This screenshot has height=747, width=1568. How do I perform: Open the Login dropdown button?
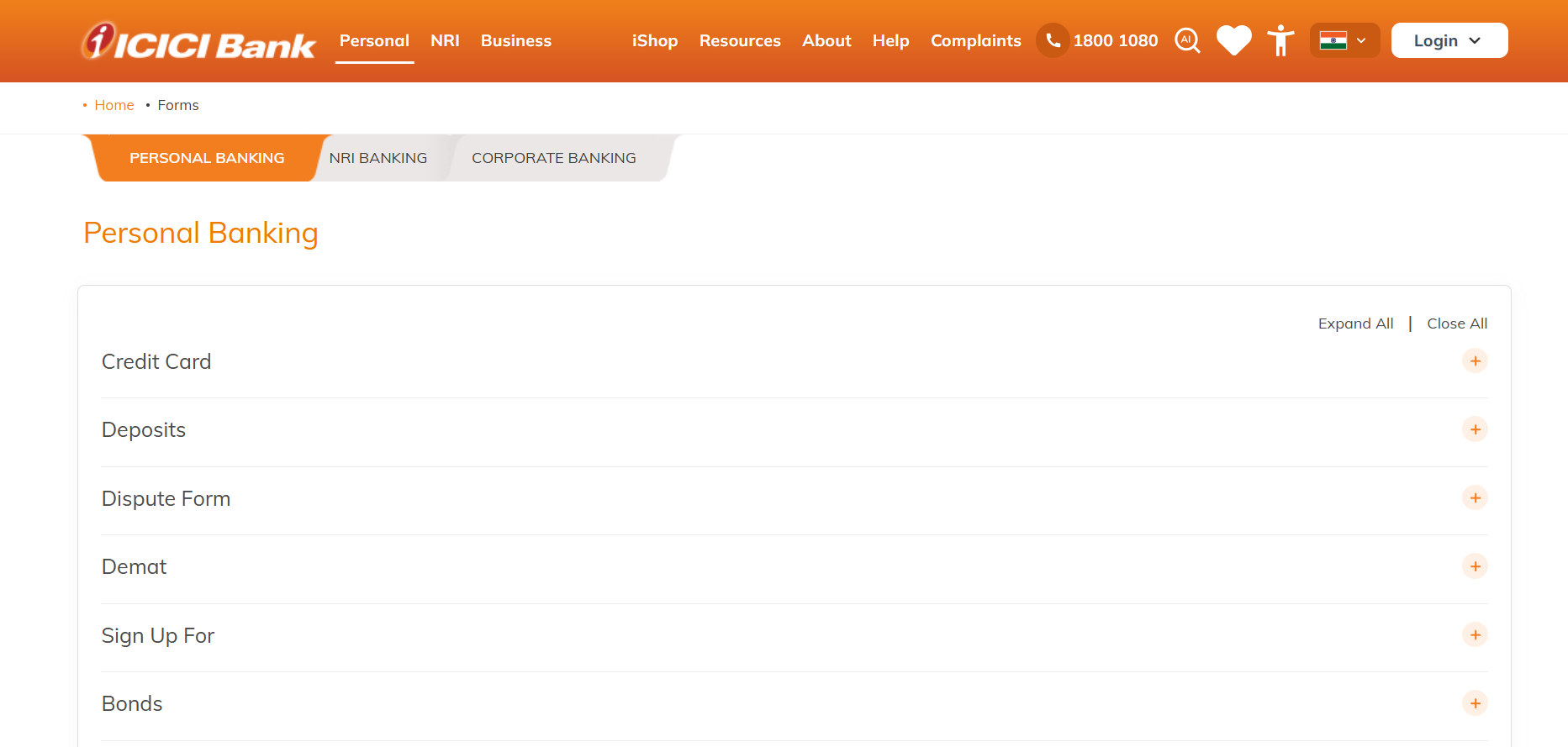1449,40
